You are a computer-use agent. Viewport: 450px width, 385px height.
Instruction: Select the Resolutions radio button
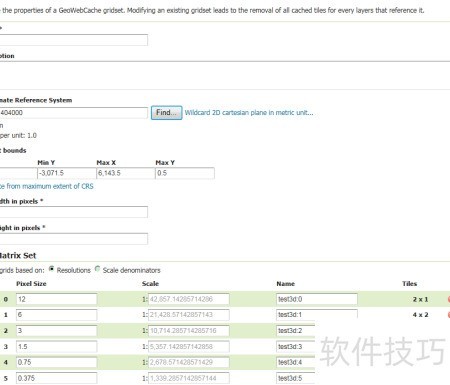[51, 269]
